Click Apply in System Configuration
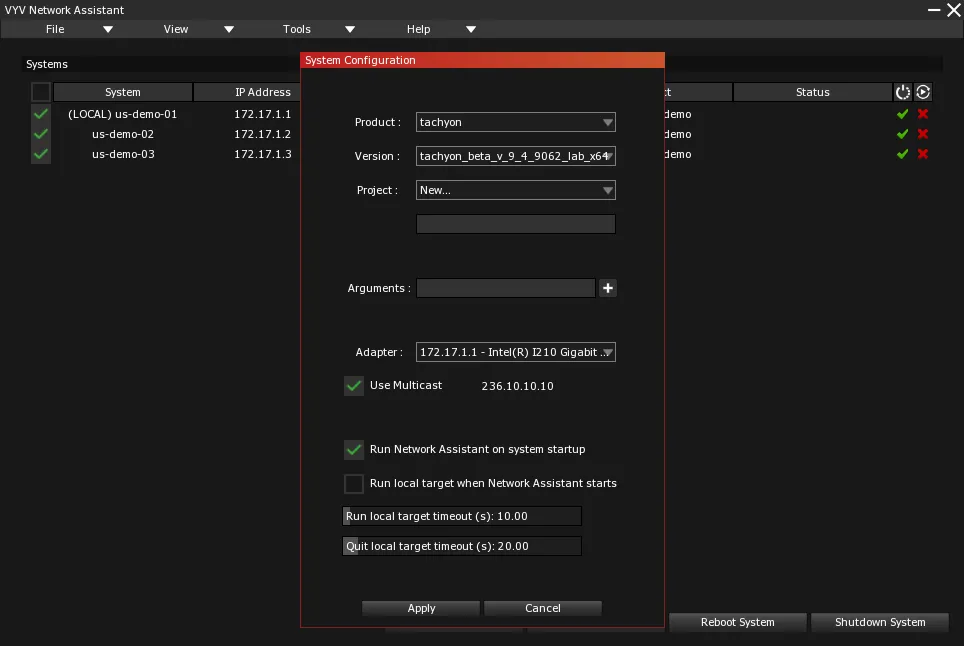This screenshot has height=646, width=964. tap(421, 609)
